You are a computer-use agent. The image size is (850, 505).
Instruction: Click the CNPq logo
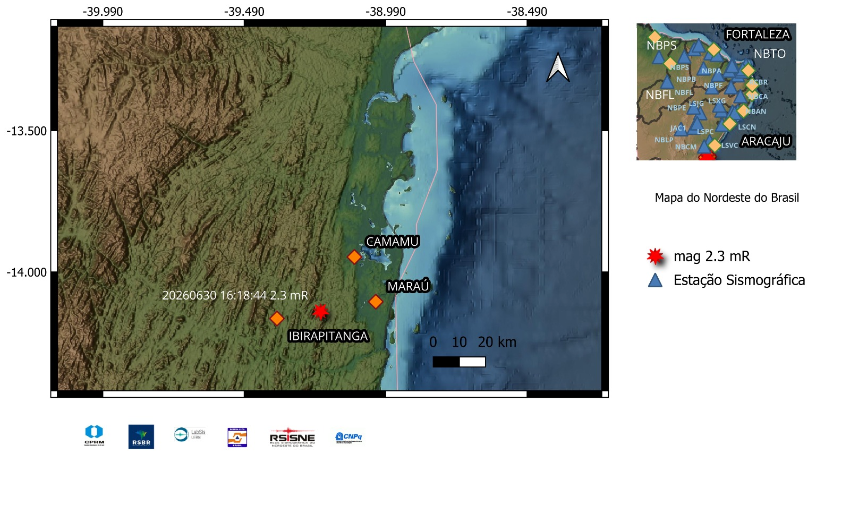(x=349, y=437)
